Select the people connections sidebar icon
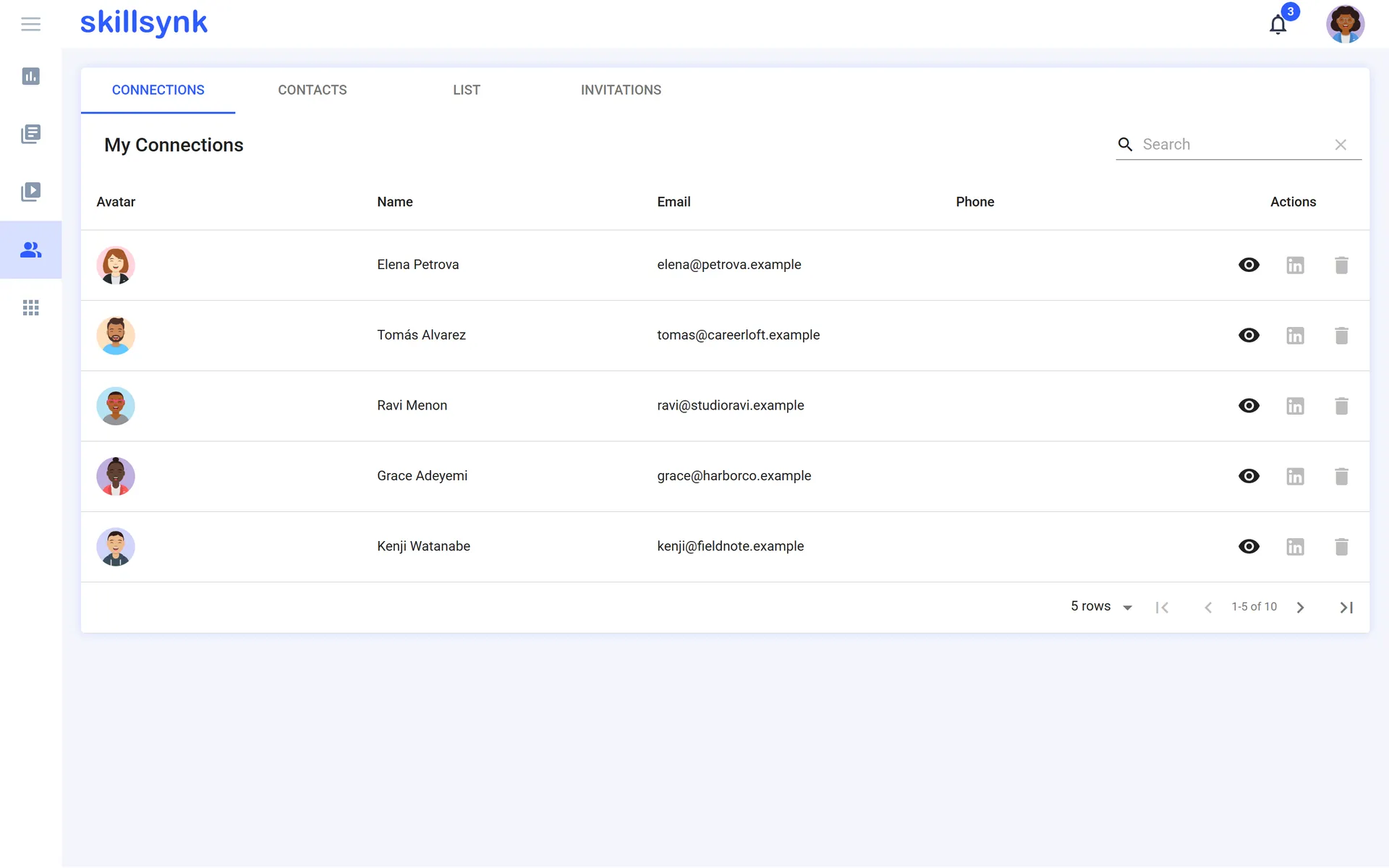The width and height of the screenshot is (1389, 868). [x=30, y=250]
